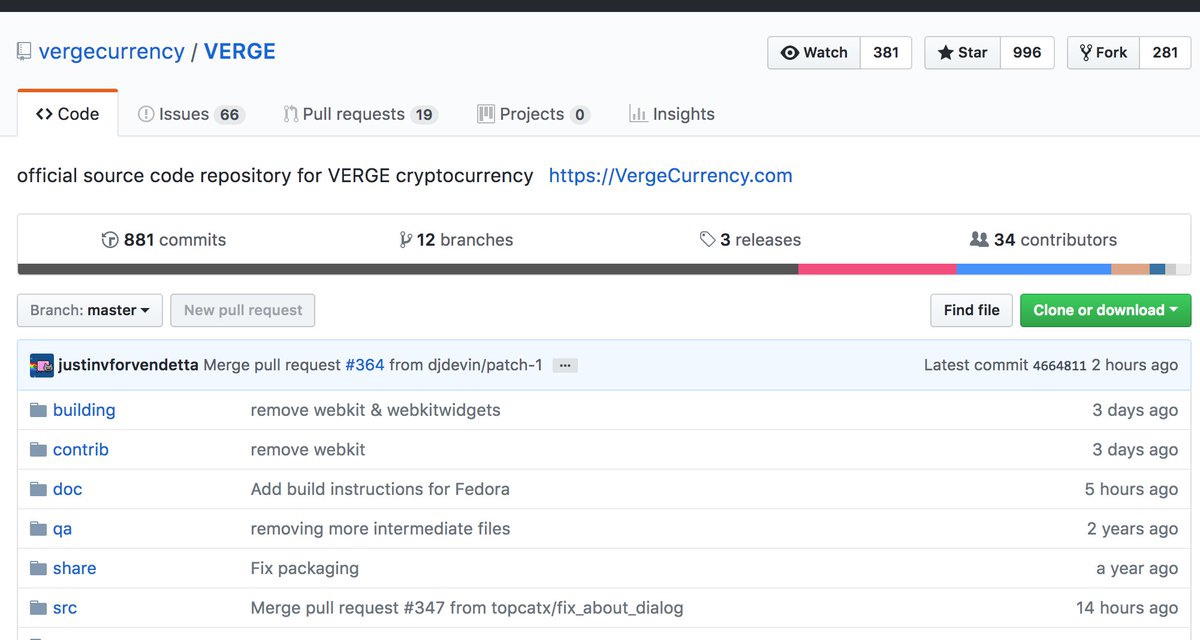1200x640 pixels.
Task: Open pull request #364 link
Action: point(365,365)
